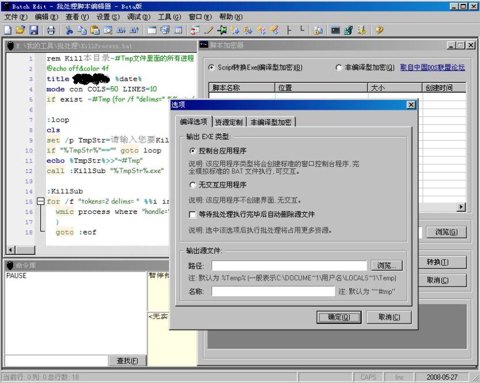Open the 编辑(E) menu

tap(46, 17)
